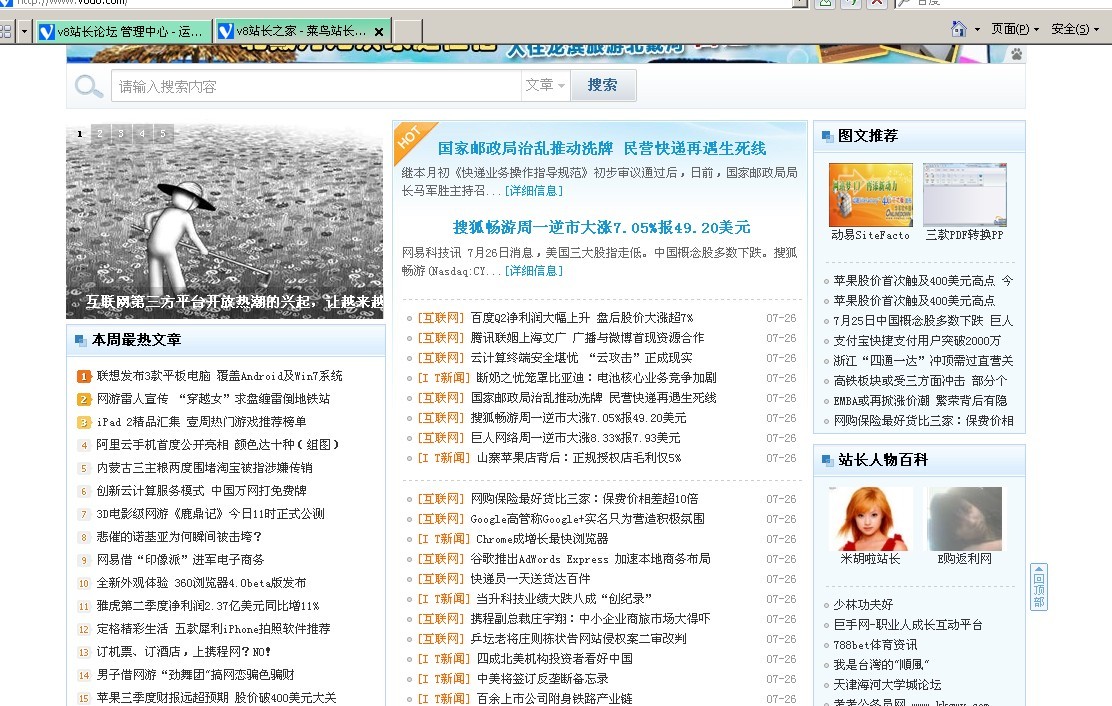The height and width of the screenshot is (706, 1112).
Task: Open article 订机票、订酒店,上携程网?NO!
Action: point(184,652)
